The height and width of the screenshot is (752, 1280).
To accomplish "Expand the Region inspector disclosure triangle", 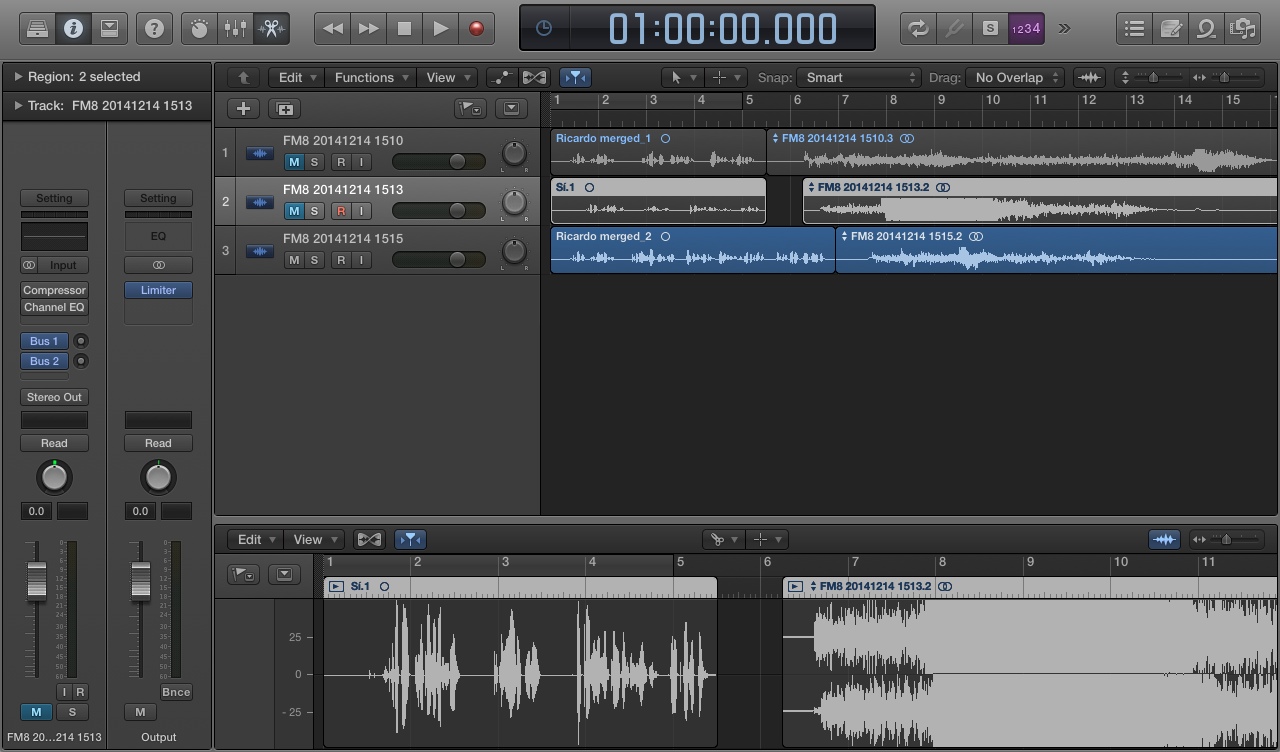I will tap(18, 77).
